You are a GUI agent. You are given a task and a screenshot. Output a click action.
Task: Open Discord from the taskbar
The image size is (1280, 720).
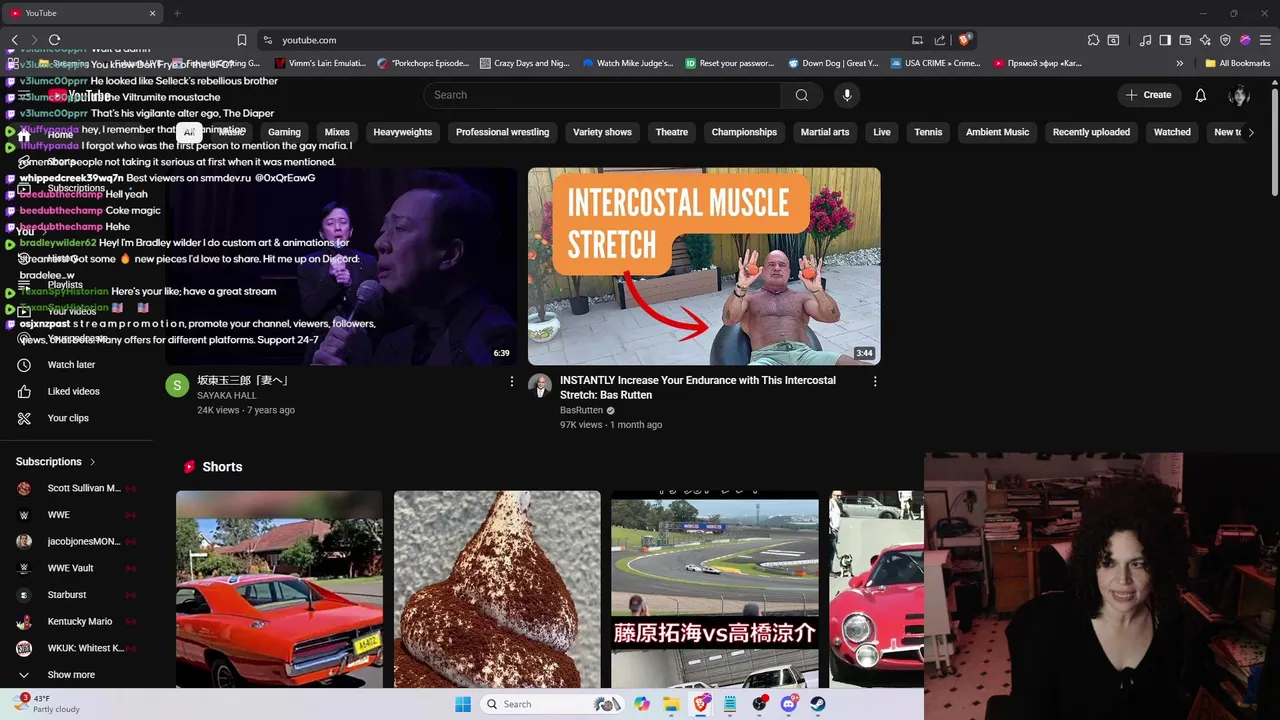789,704
